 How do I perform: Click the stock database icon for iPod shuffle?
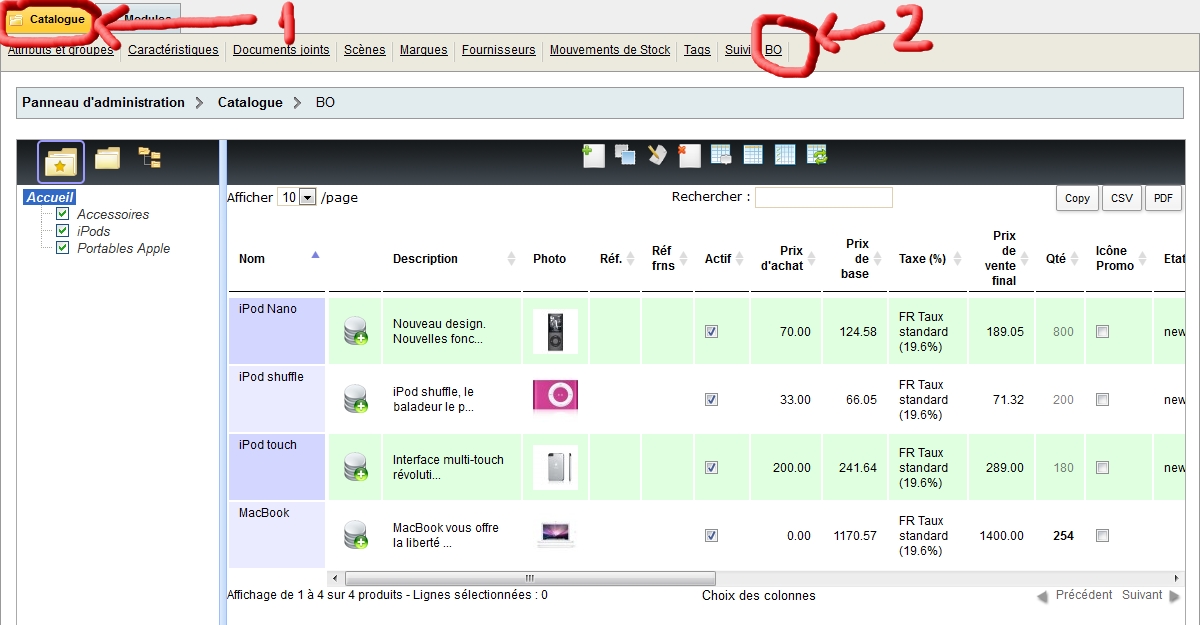355,399
